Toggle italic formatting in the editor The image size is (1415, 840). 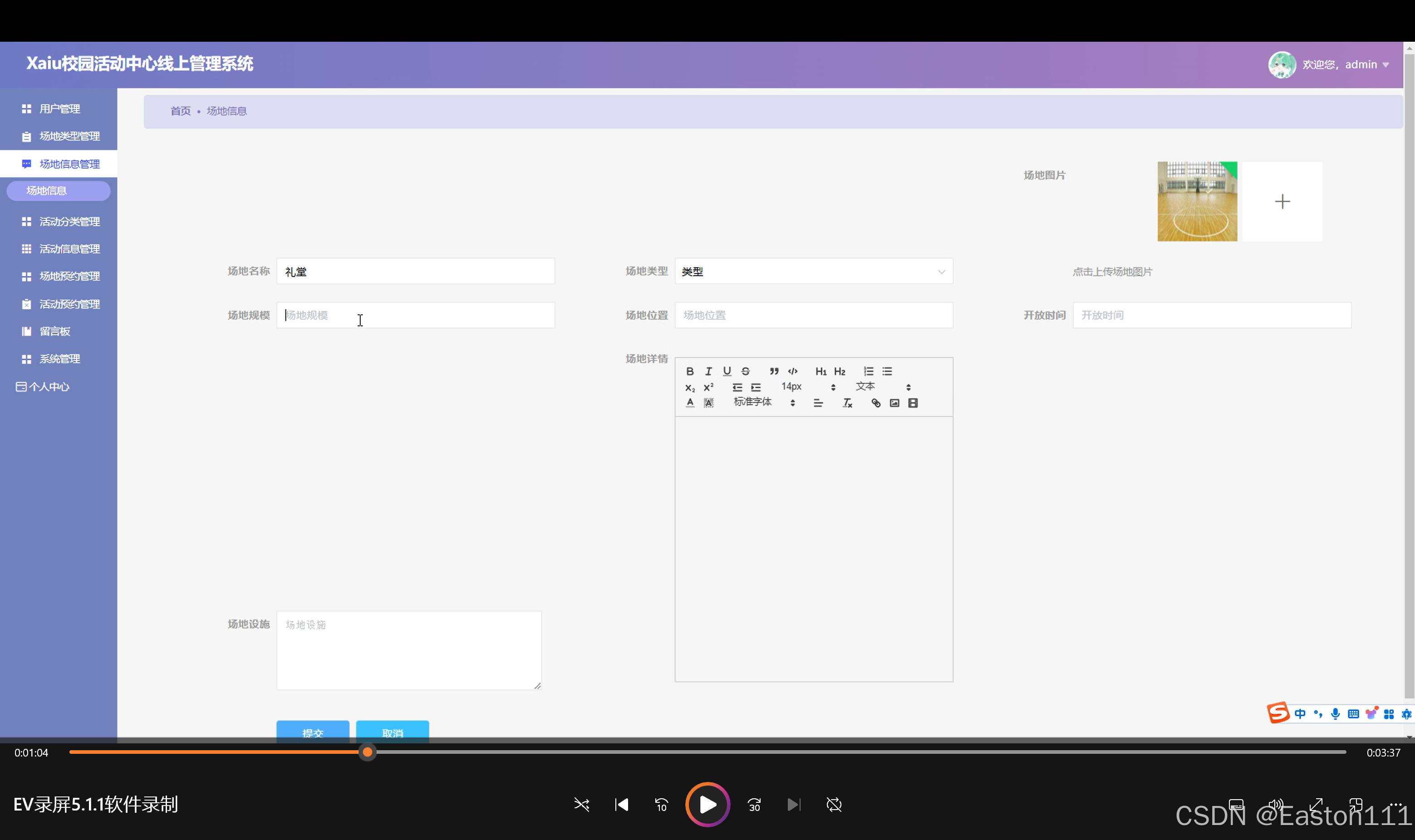pyautogui.click(x=708, y=371)
